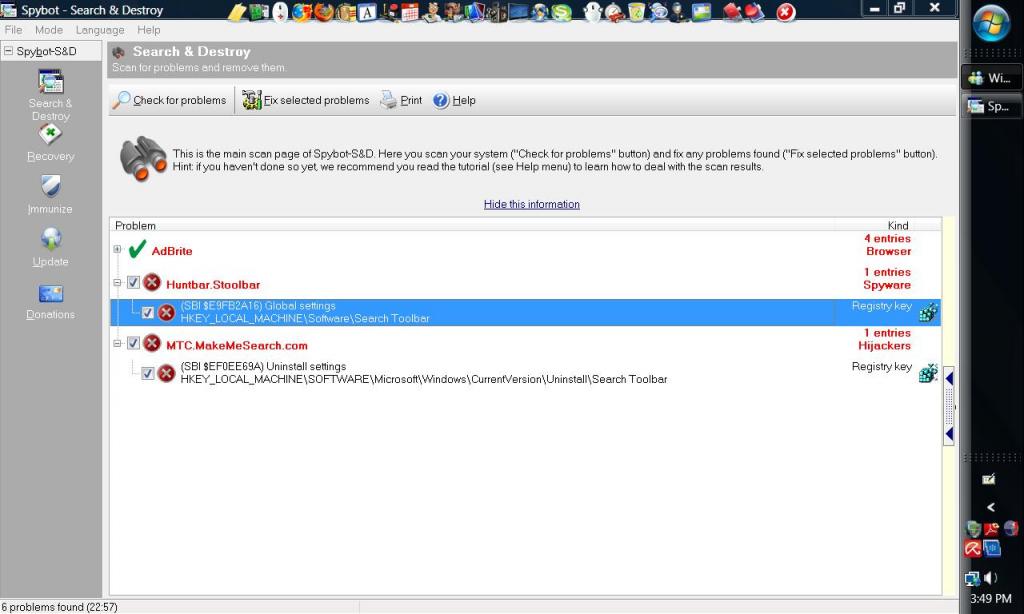Open the Recovery section icon

coord(50,135)
